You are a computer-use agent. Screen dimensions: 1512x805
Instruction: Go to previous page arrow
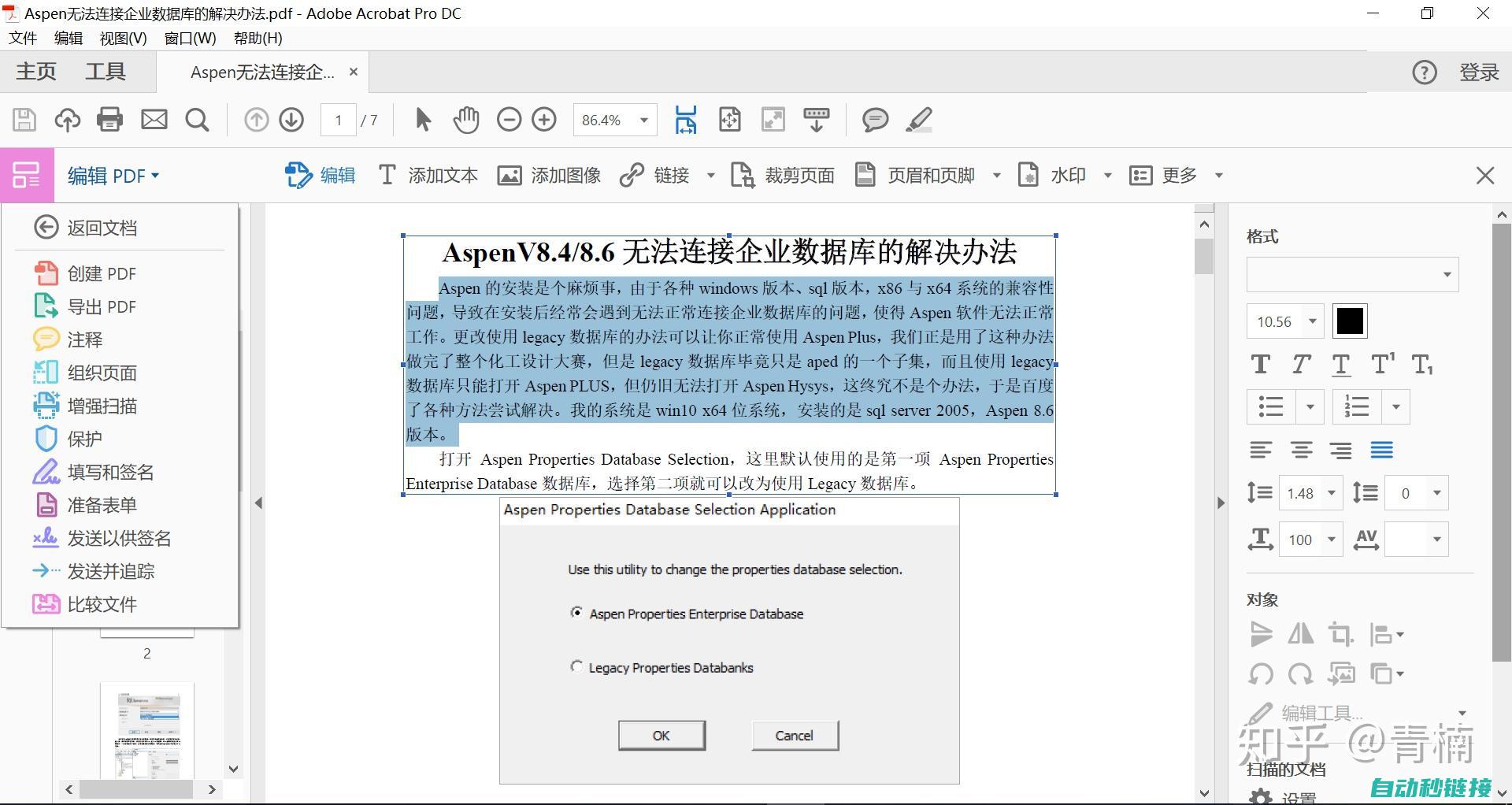(x=256, y=120)
